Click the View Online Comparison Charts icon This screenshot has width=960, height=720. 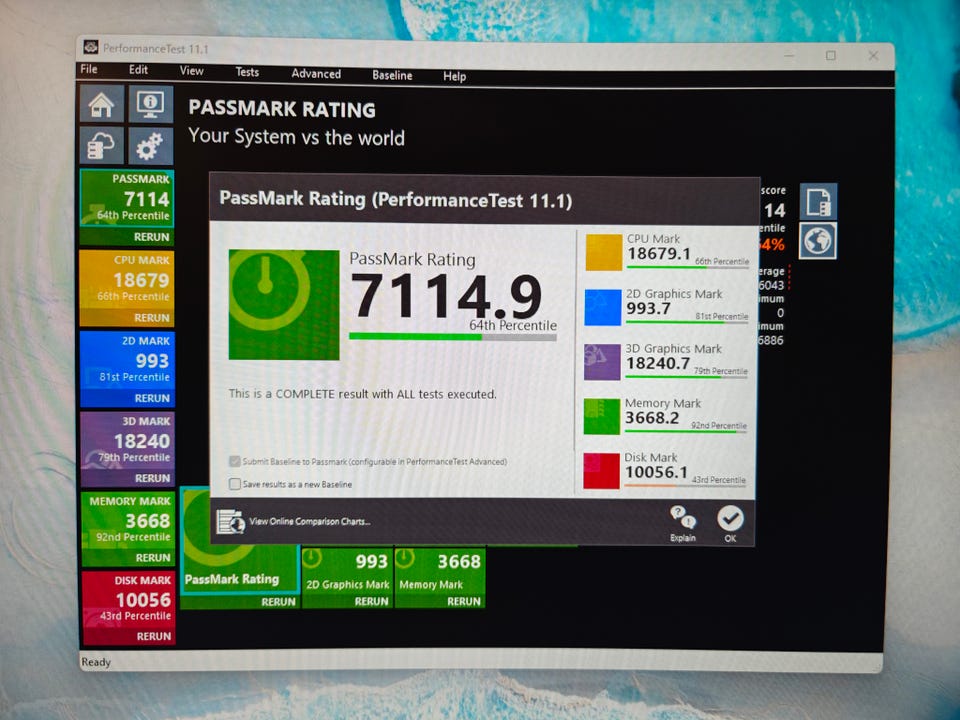pos(231,522)
